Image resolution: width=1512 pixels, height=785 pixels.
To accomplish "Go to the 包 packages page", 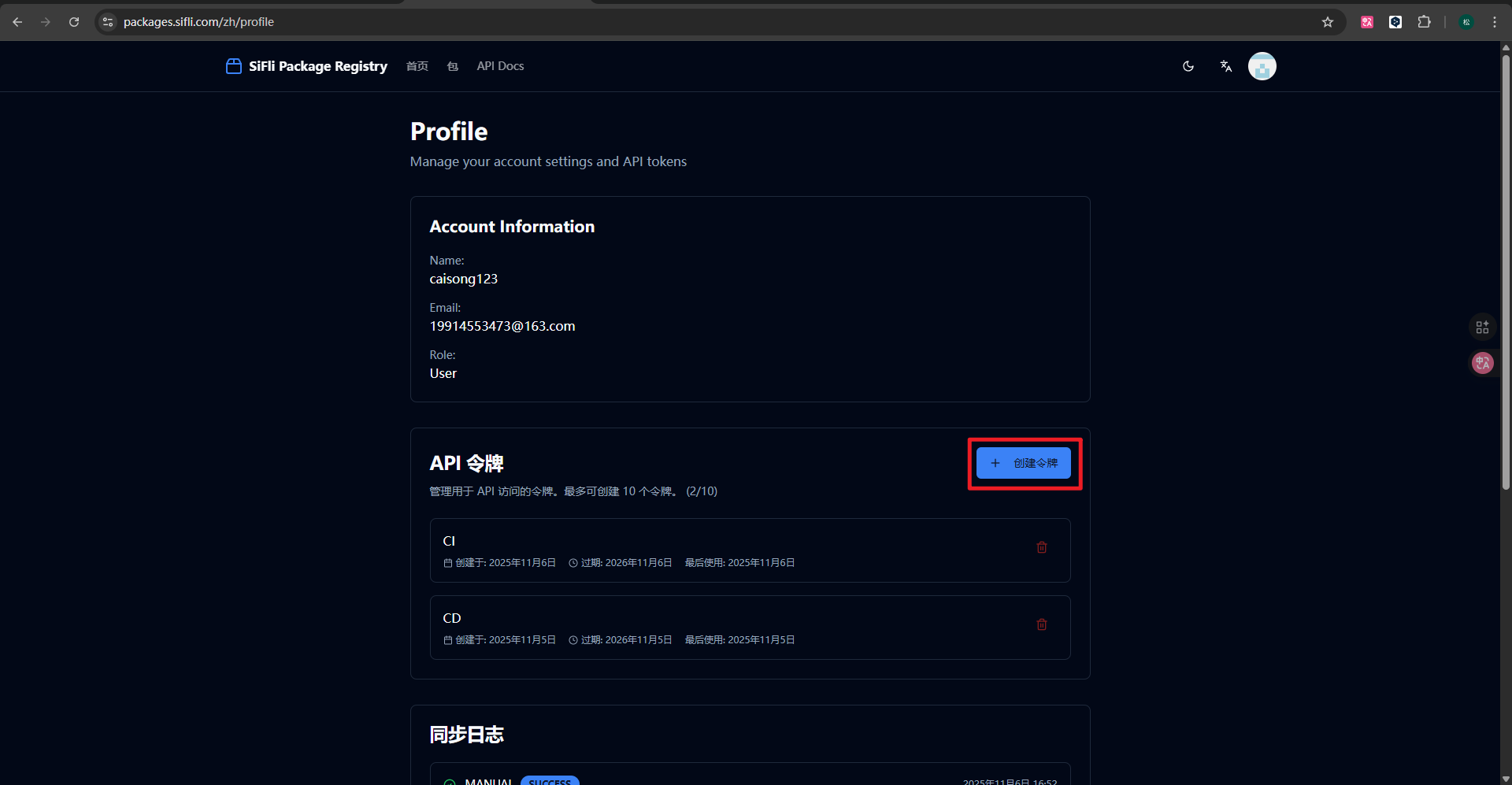I will point(452,66).
